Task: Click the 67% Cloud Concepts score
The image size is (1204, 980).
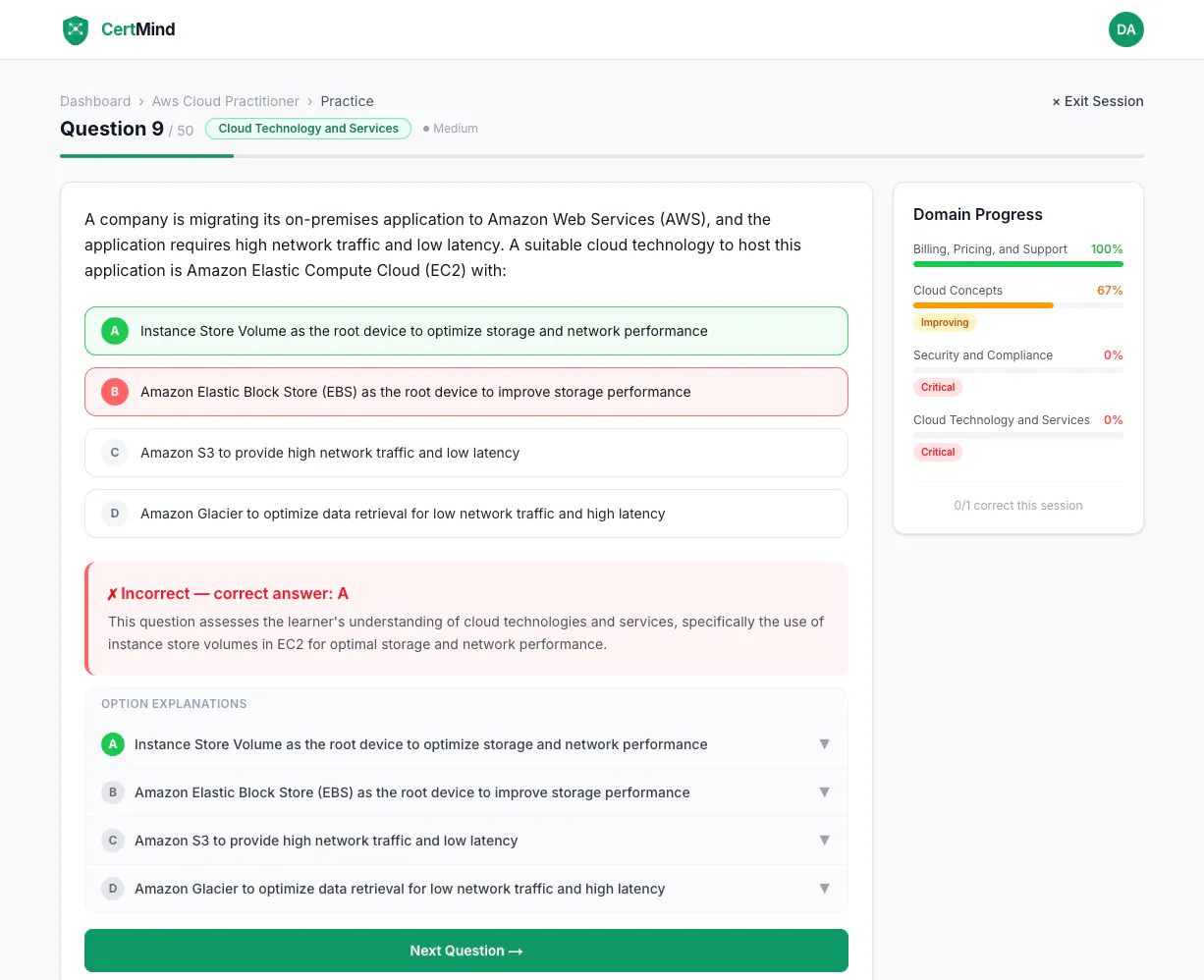Action: click(1110, 291)
